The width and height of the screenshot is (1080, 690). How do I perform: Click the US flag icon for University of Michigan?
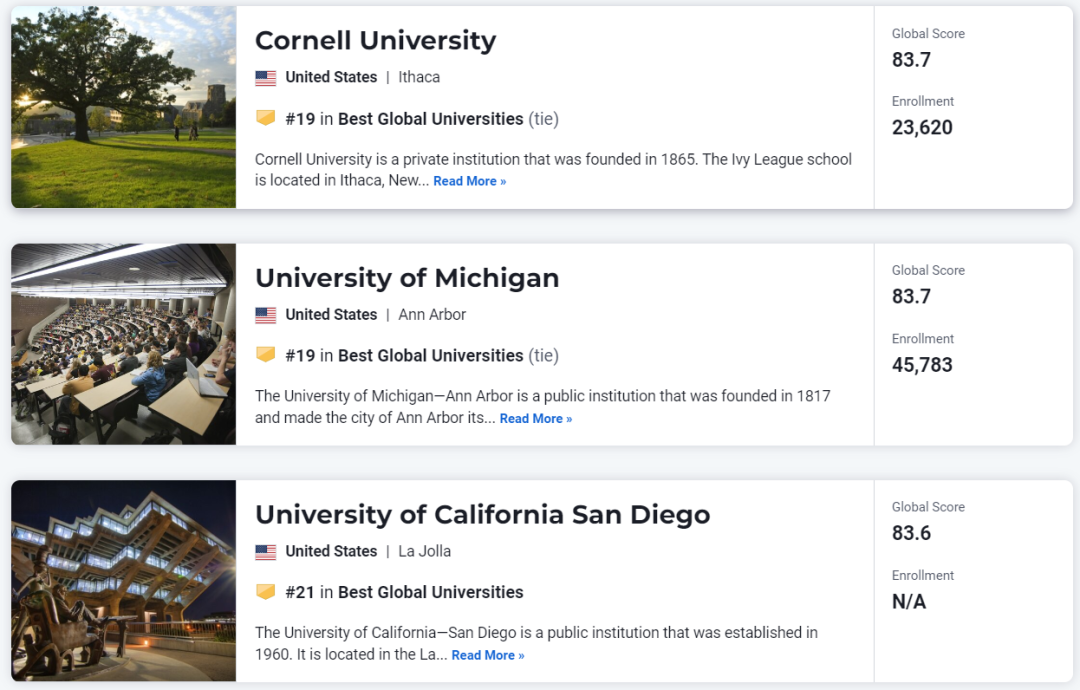pyautogui.click(x=266, y=315)
